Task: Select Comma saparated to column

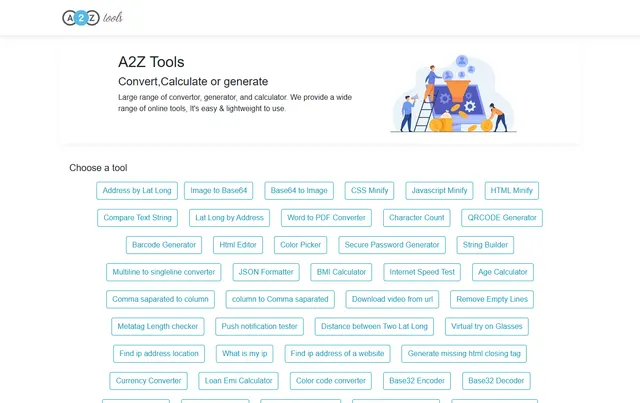Action: point(160,299)
